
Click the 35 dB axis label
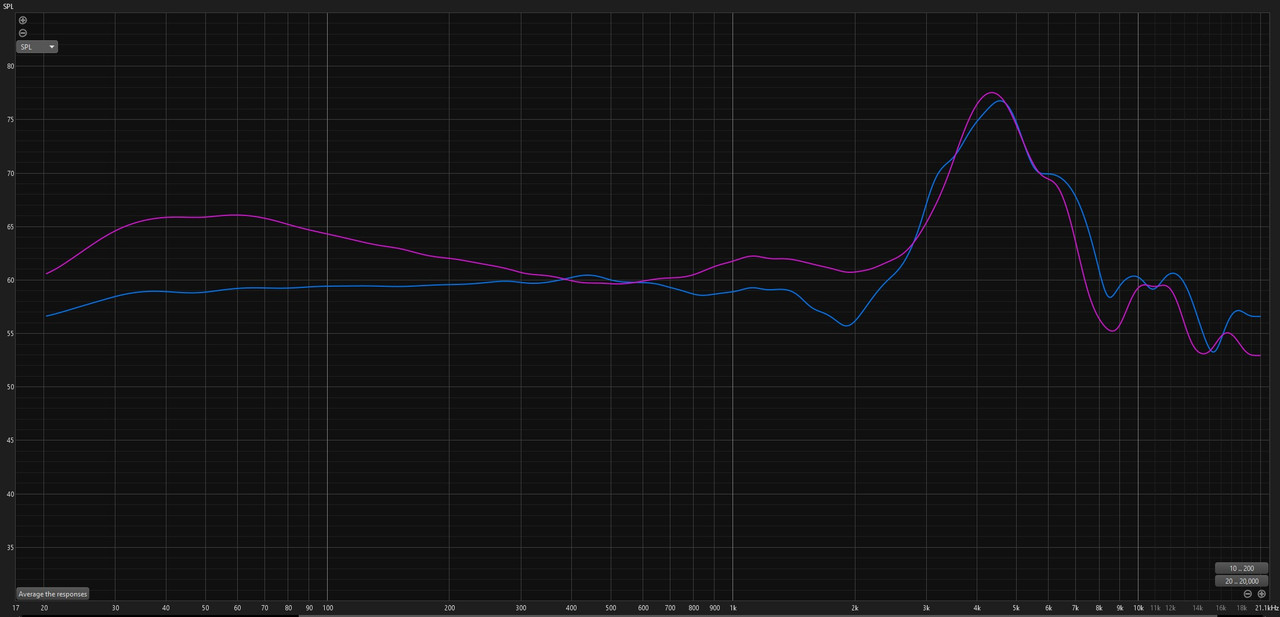[x=11, y=548]
